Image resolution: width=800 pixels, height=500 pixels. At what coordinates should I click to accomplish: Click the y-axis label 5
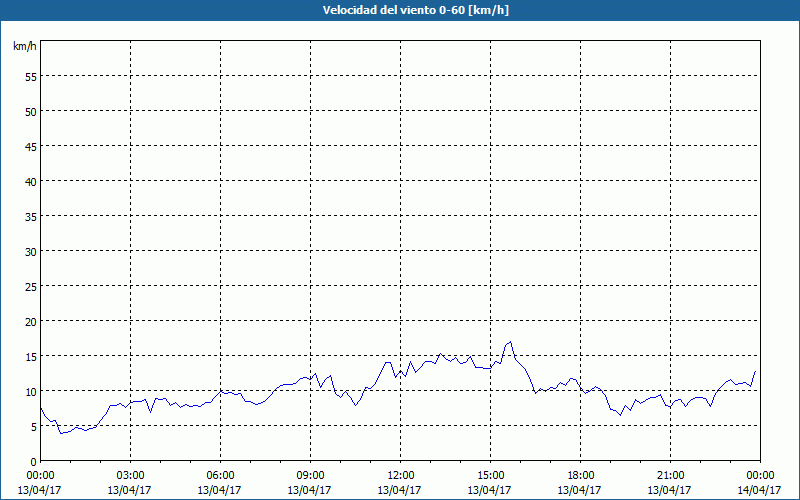click(34, 427)
